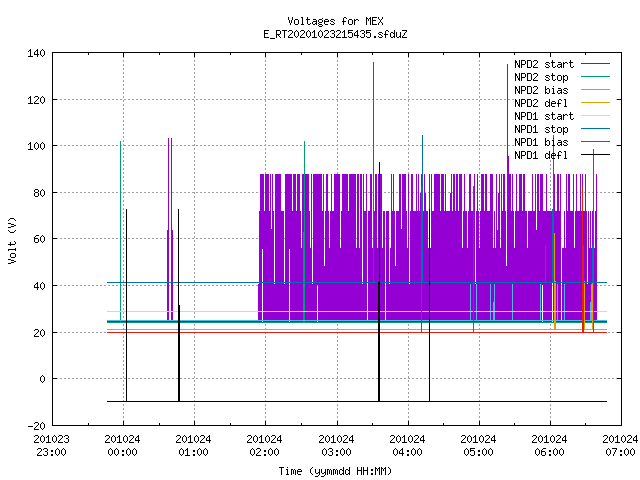Click the y-axis tick label 140
Image resolution: width=640 pixels, height=480 pixels.
click(36, 53)
